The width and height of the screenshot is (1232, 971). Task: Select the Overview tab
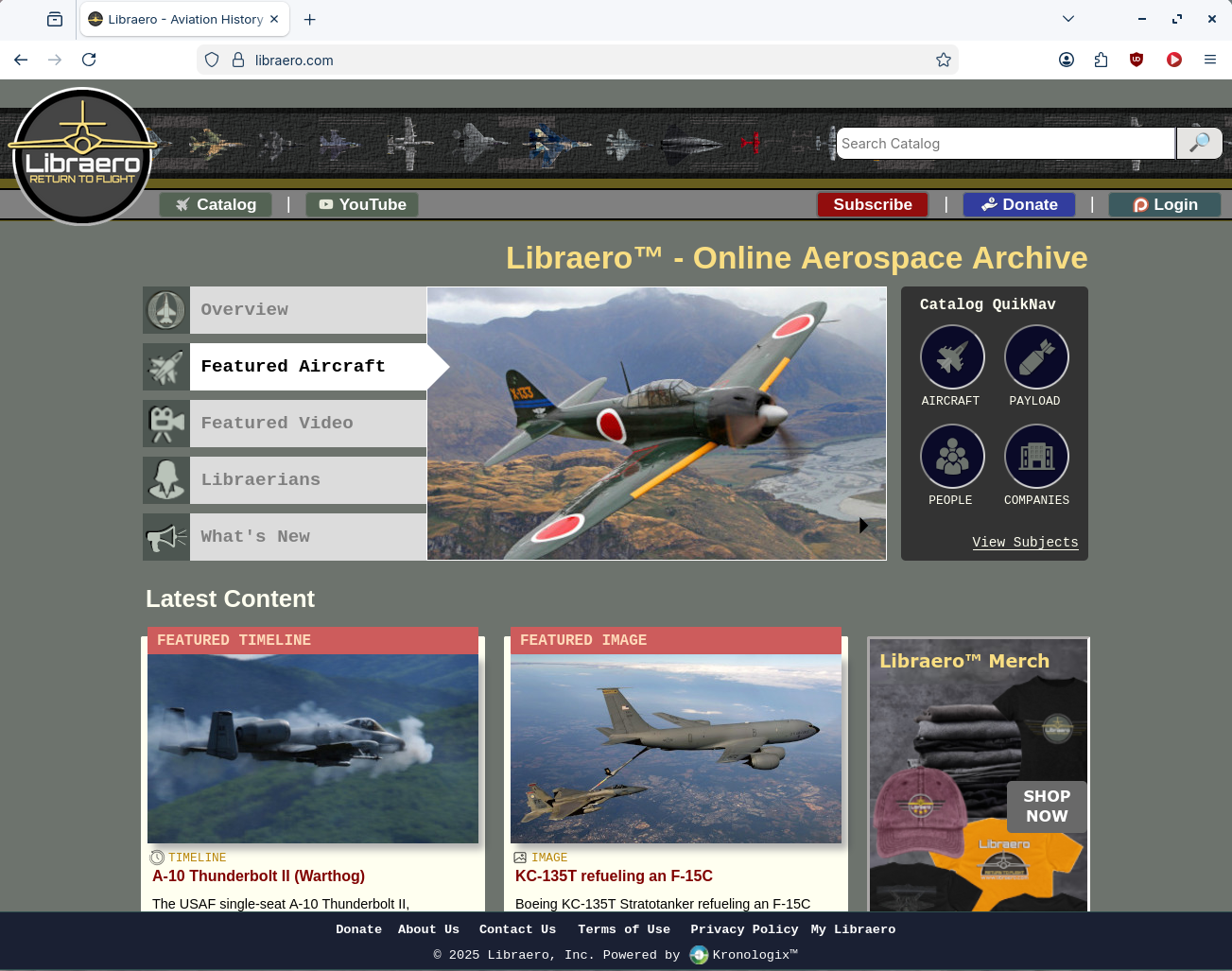[x=307, y=310]
